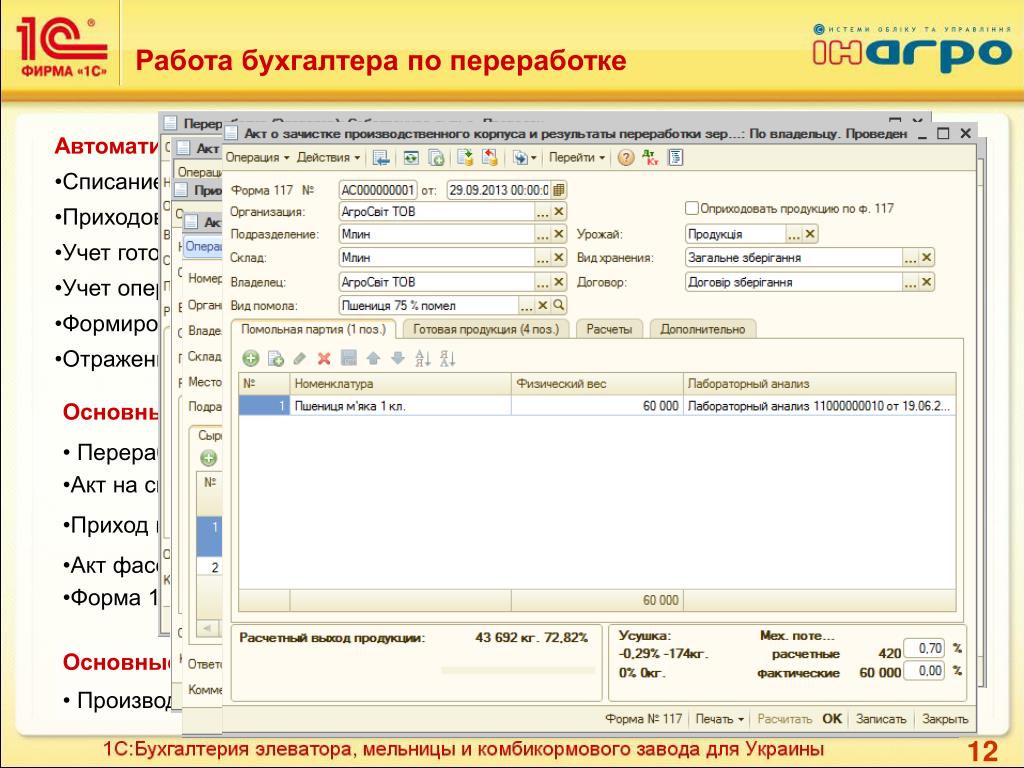
Task: Click the unpost document icon with red arrow
Action: [489, 157]
